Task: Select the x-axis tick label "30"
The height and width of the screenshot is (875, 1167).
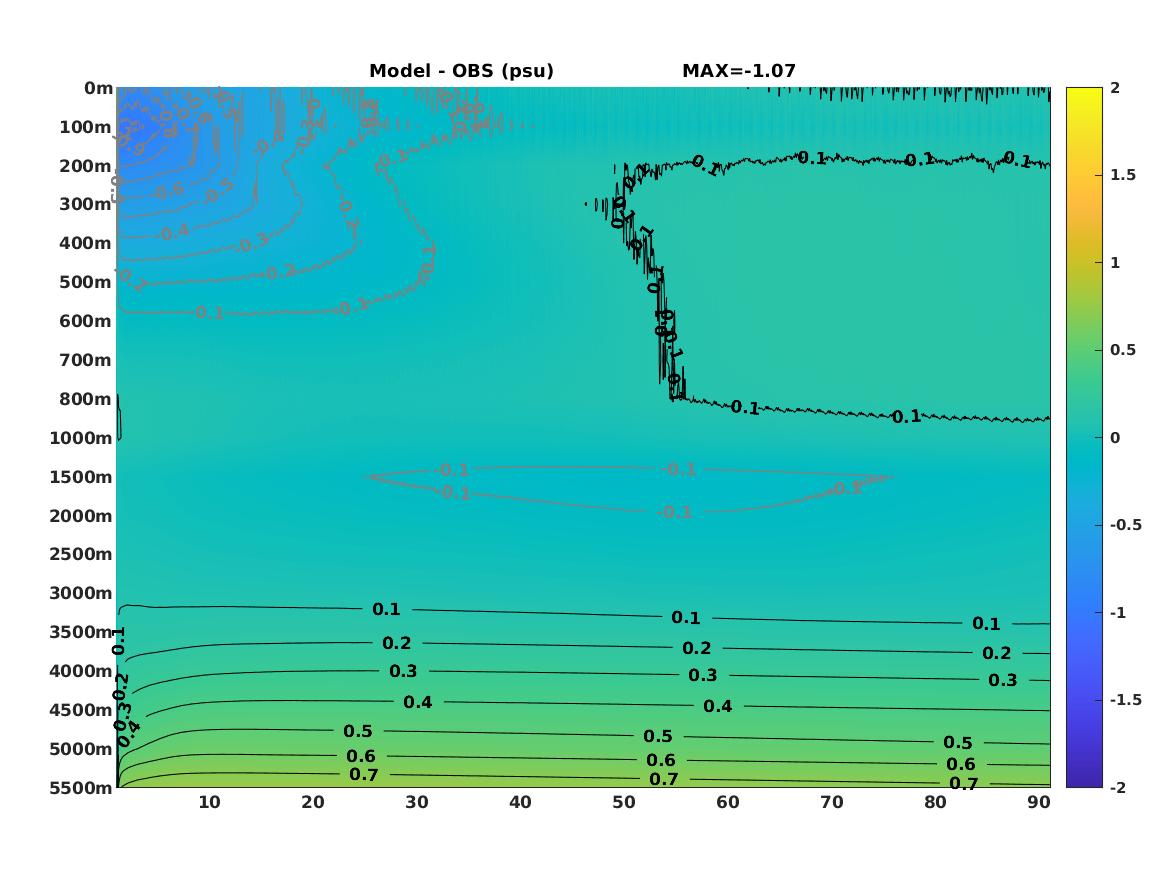Action: click(417, 802)
